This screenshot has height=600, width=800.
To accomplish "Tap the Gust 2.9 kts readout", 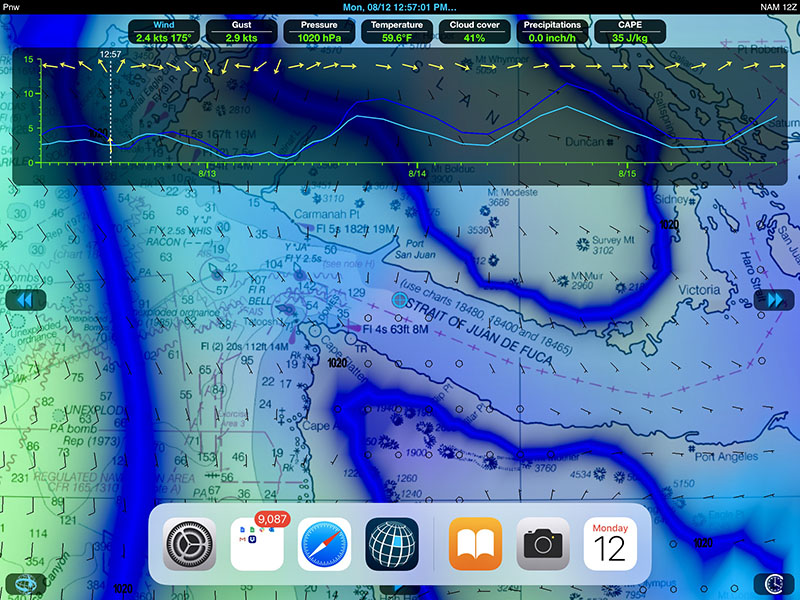I will [x=241, y=32].
